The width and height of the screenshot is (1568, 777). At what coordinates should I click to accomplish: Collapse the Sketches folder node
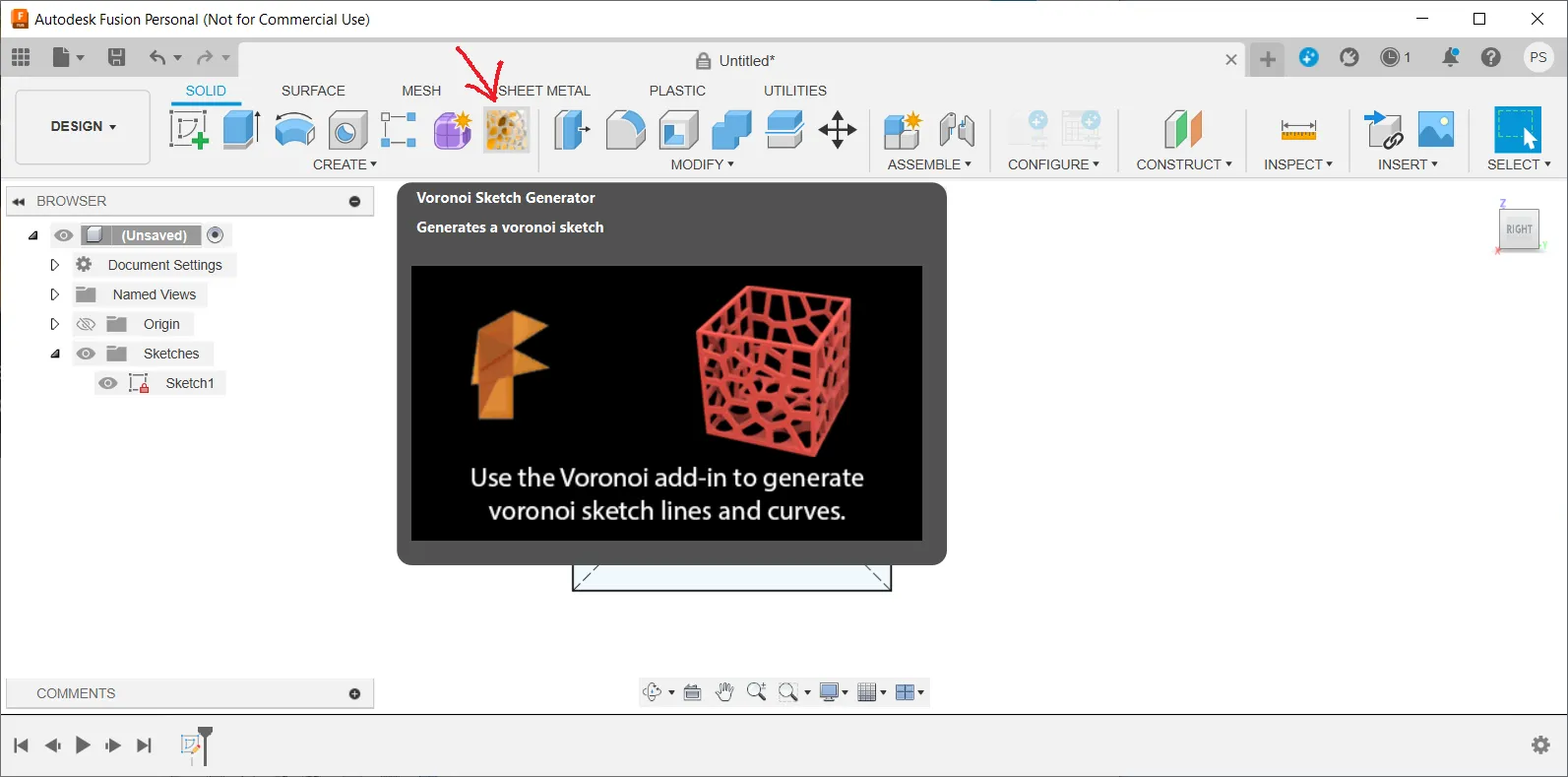coord(55,354)
